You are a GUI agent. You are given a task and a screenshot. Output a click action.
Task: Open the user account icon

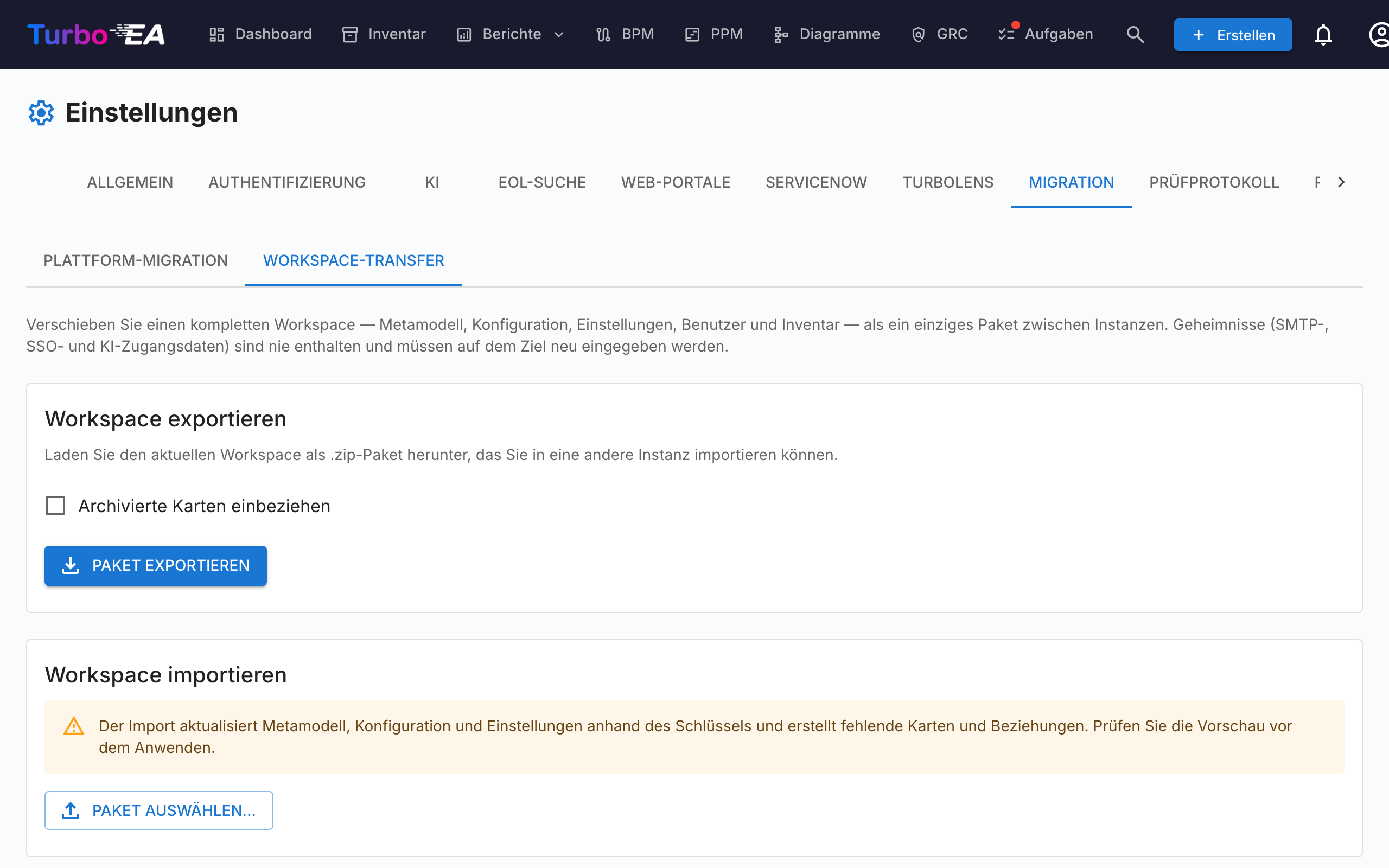[x=1379, y=34]
